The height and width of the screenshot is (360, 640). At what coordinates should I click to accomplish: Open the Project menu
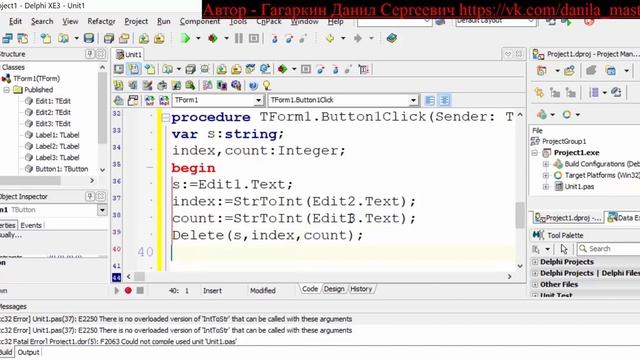[136, 21]
